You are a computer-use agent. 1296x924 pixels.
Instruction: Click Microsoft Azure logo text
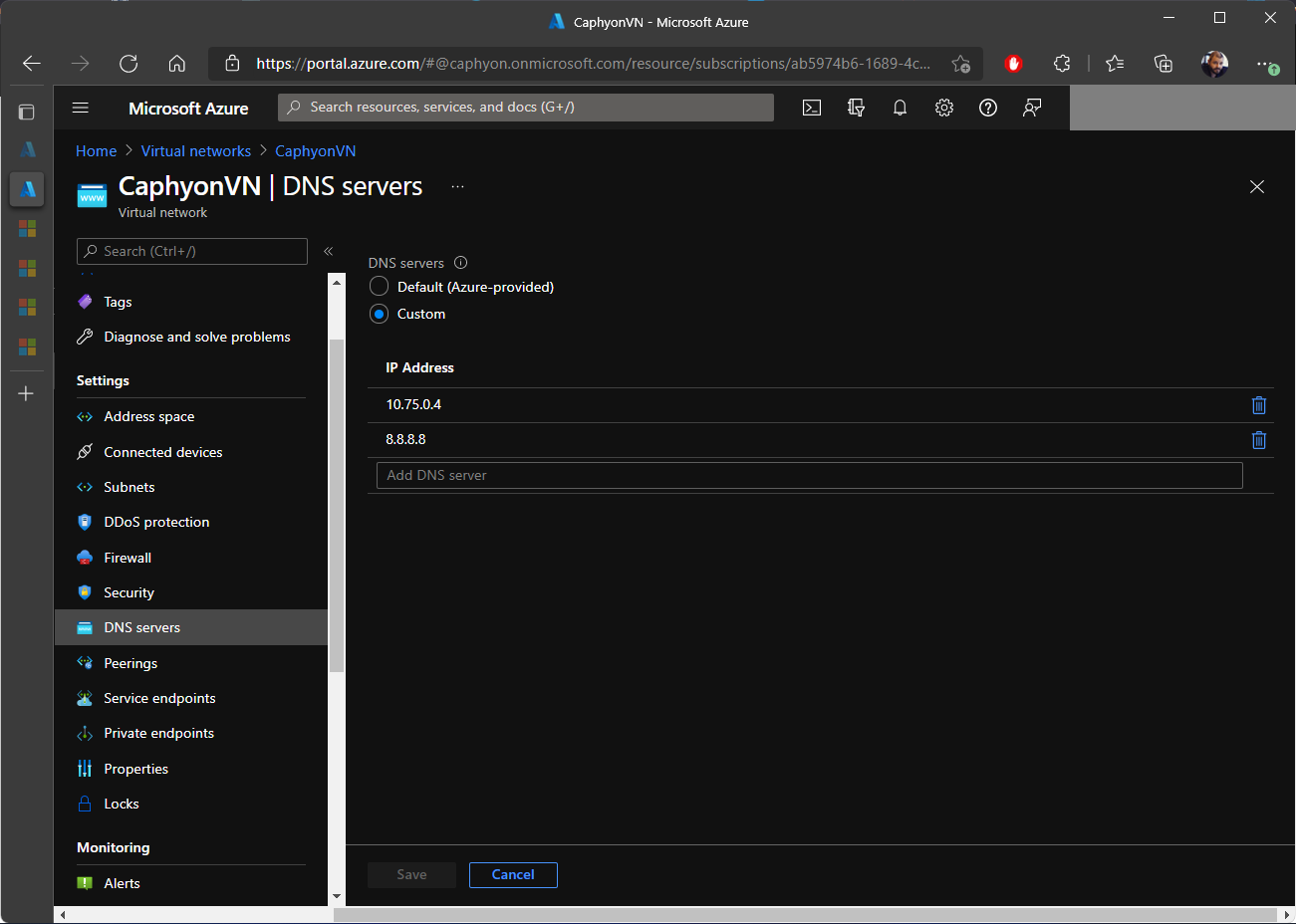[188, 109]
